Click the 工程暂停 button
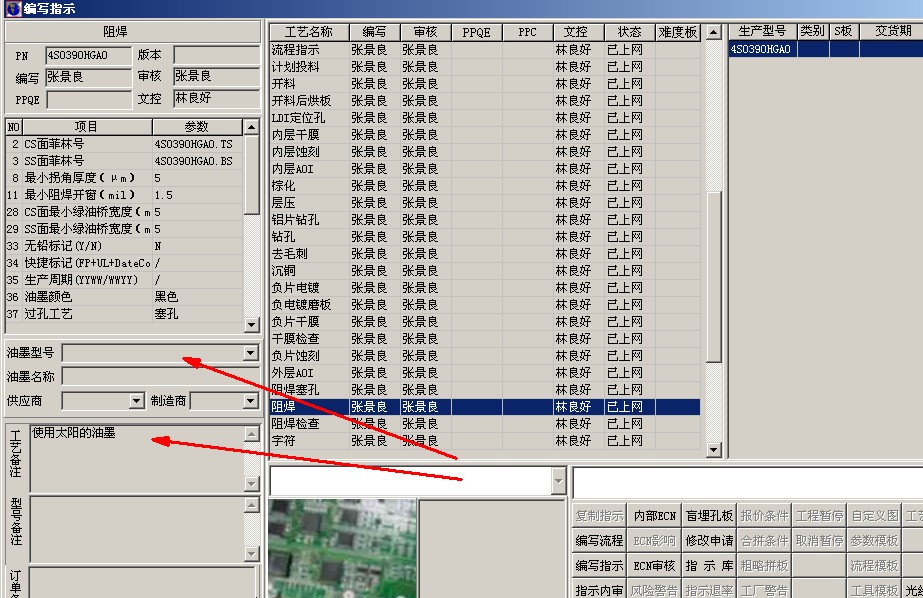 [x=819, y=516]
